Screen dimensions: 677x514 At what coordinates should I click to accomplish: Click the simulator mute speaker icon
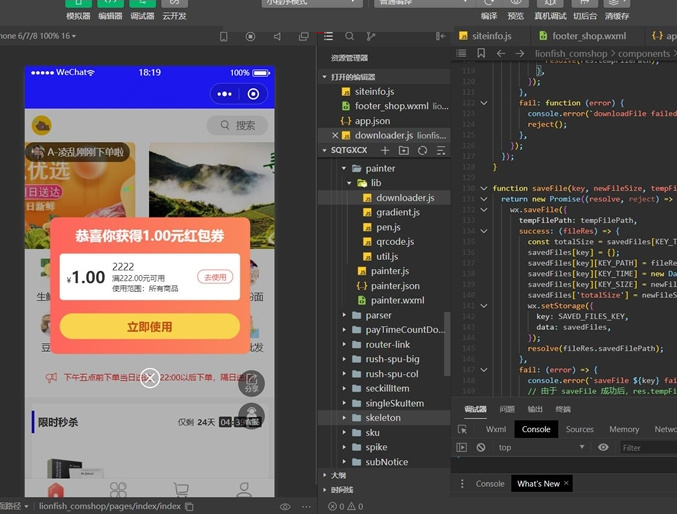coord(277,36)
